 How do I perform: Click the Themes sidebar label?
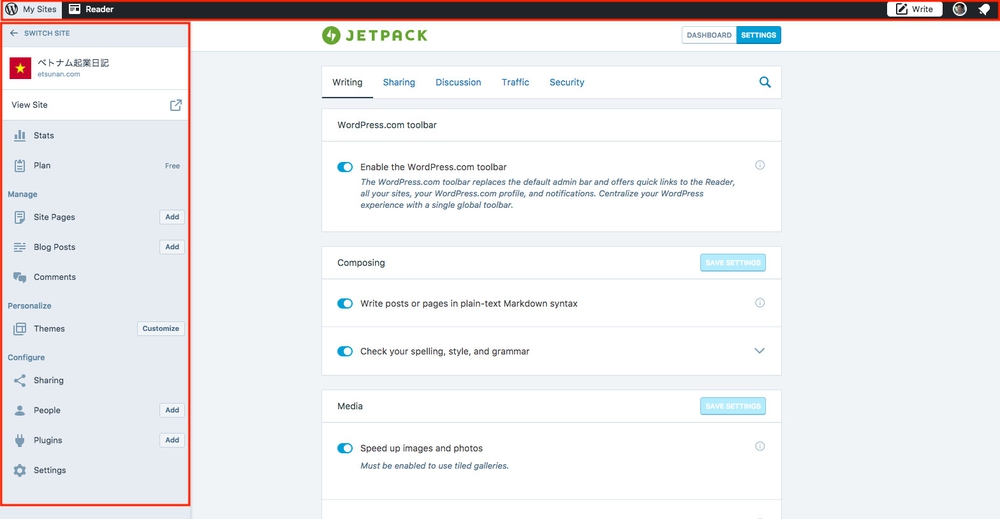[49, 329]
